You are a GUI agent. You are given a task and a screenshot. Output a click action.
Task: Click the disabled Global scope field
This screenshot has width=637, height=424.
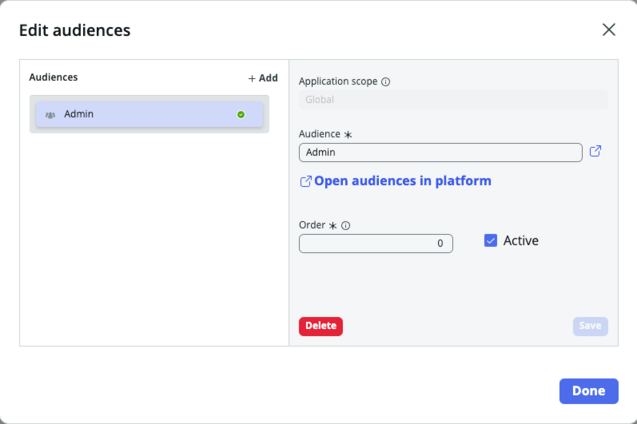pos(453,100)
